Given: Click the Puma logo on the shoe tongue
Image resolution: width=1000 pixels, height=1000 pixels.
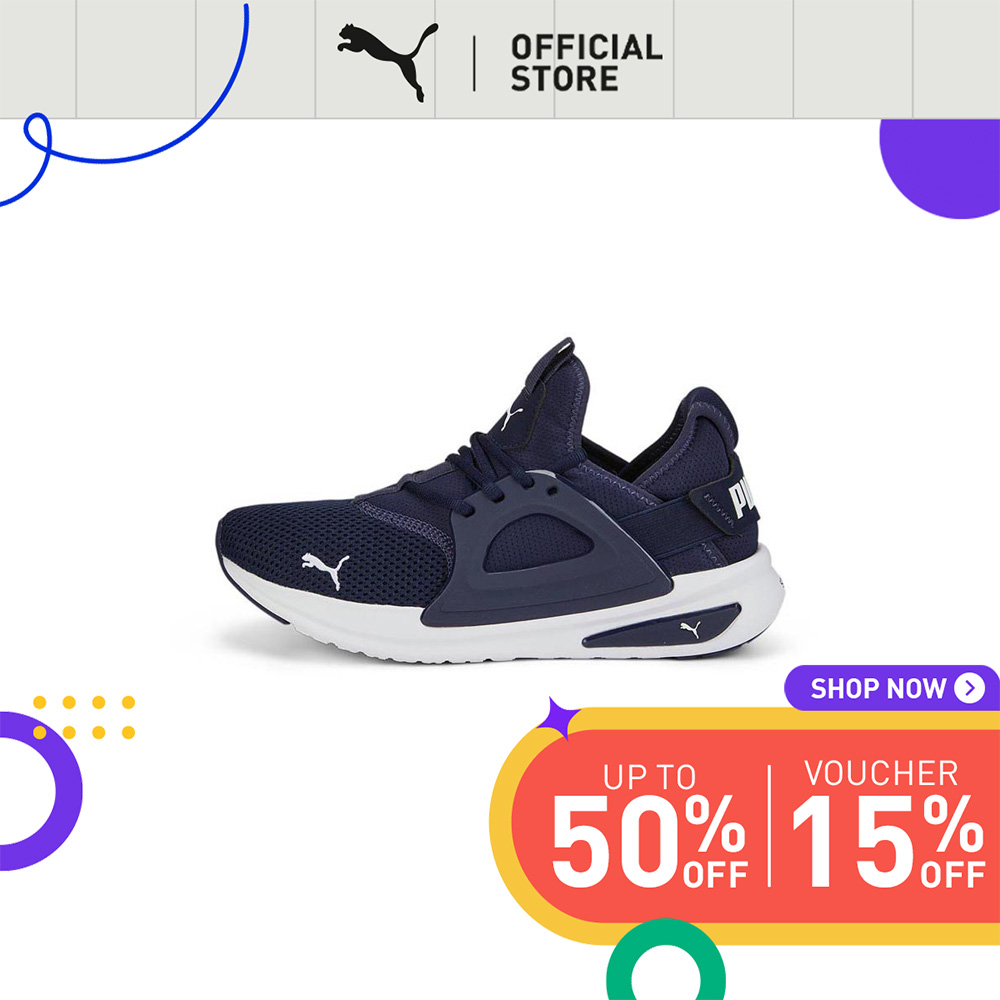Looking at the screenshot, I should (x=511, y=418).
